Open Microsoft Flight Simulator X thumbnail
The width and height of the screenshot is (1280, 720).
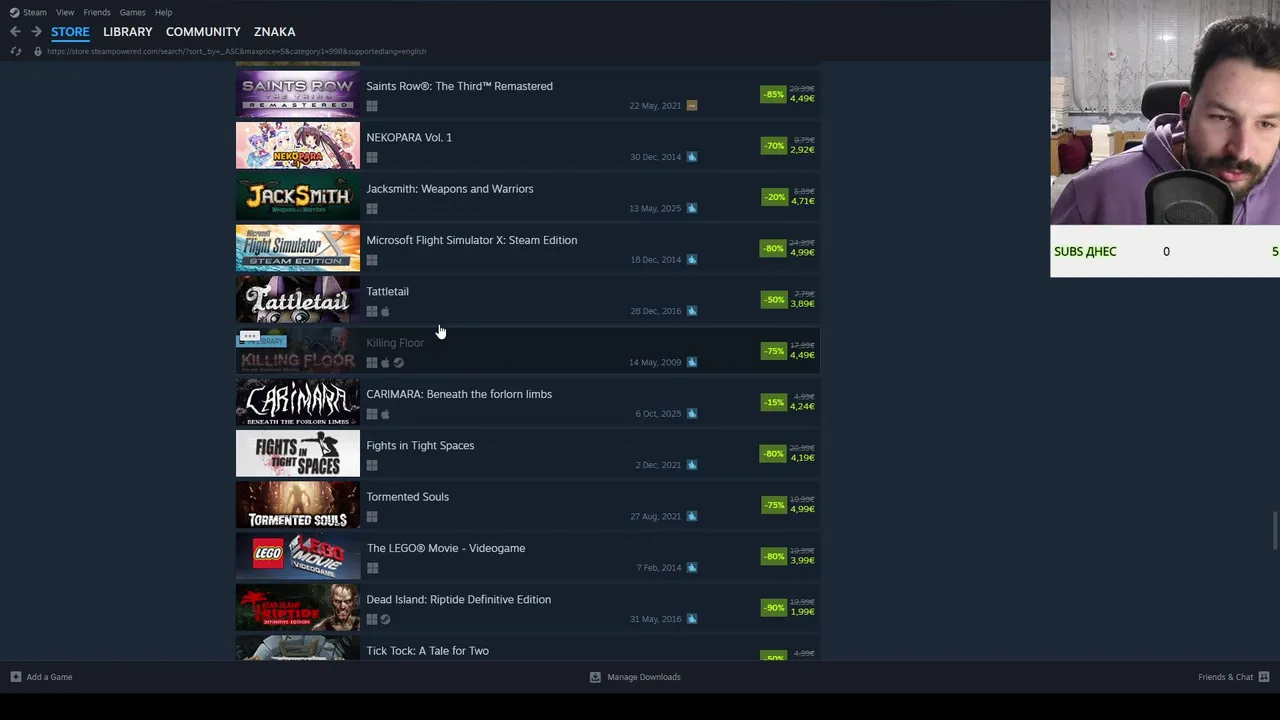tap(298, 249)
